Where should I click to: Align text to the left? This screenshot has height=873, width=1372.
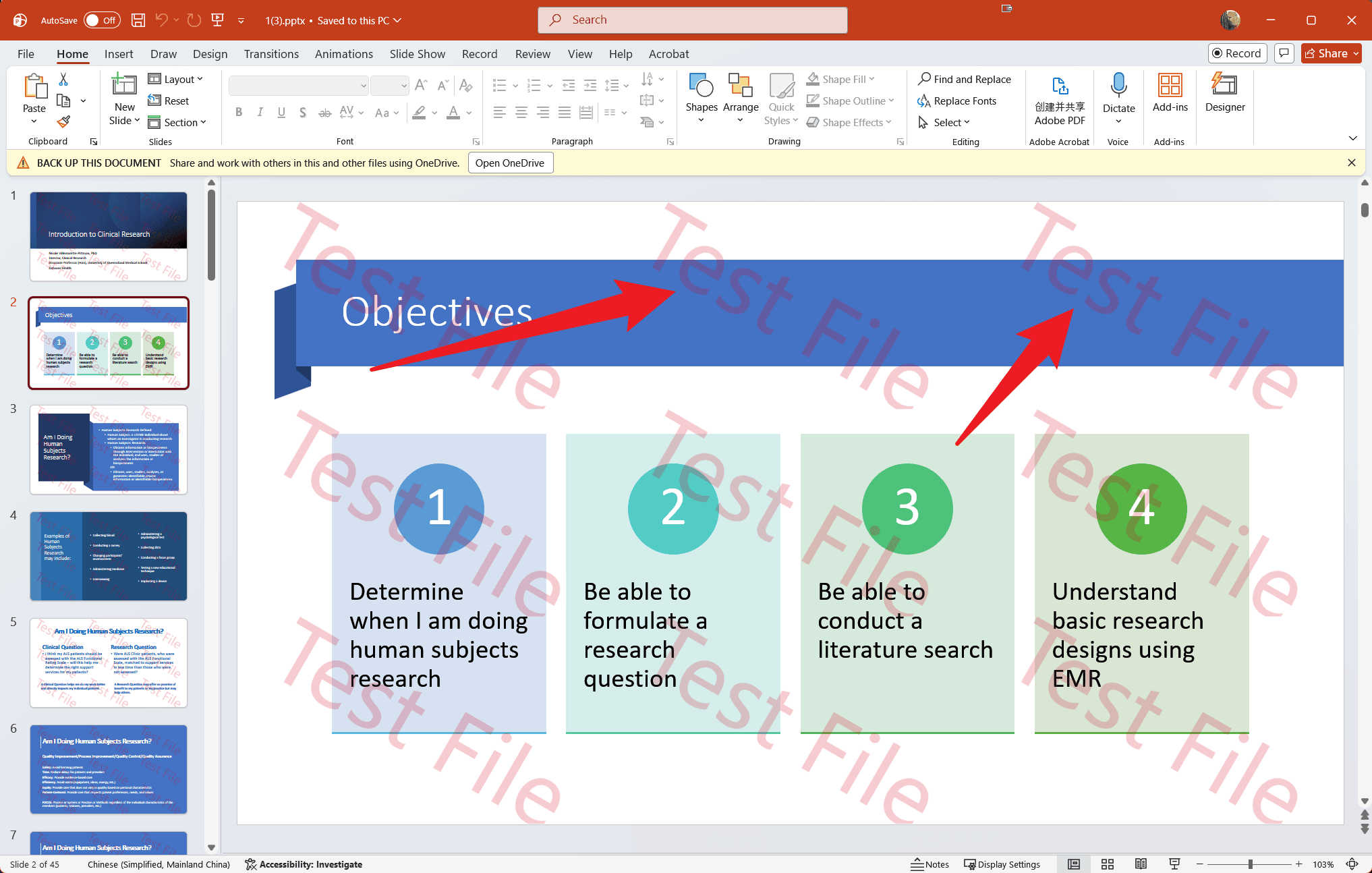[x=499, y=113]
